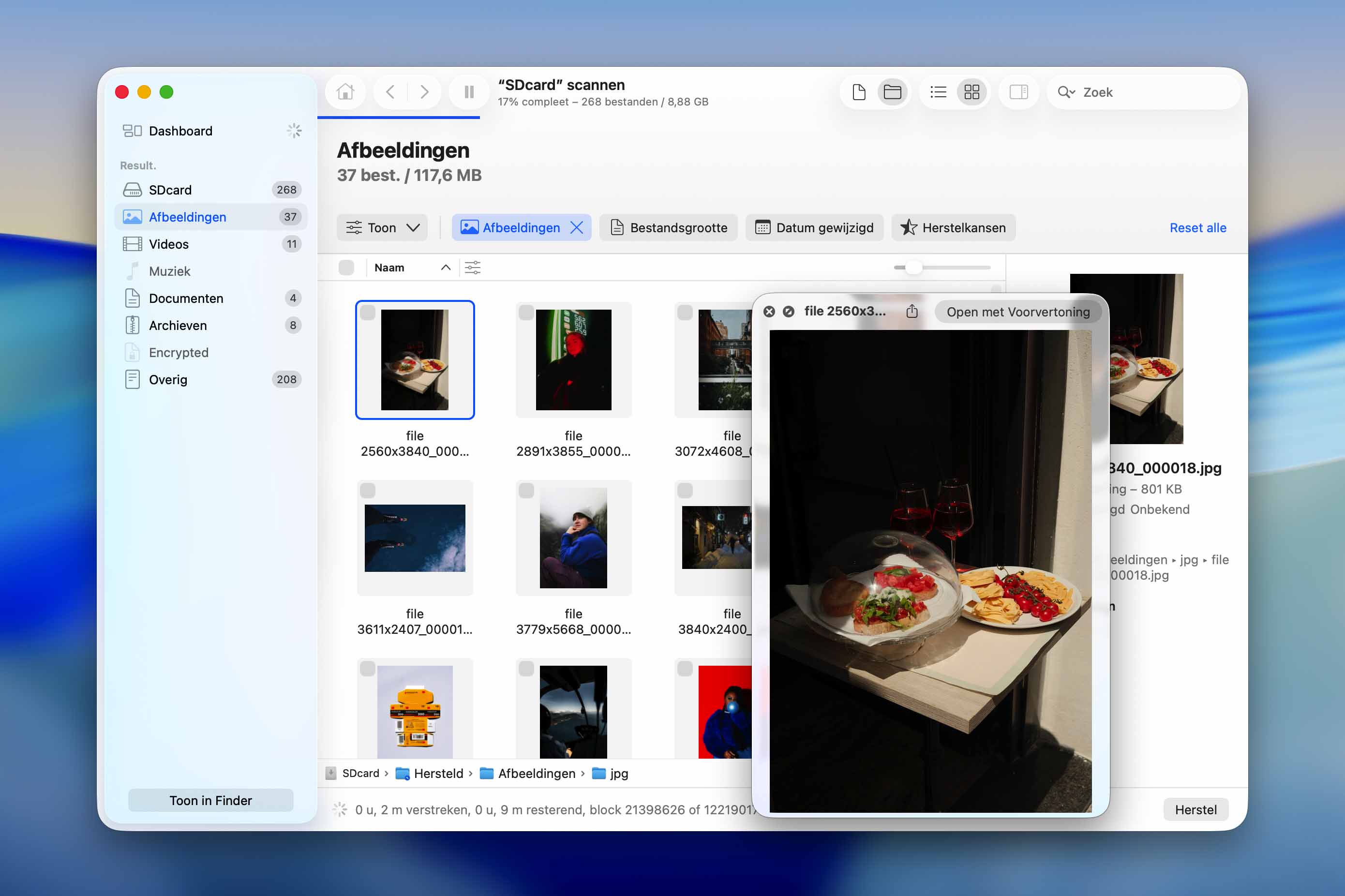Toggle the preview side panel icon

point(1018,92)
